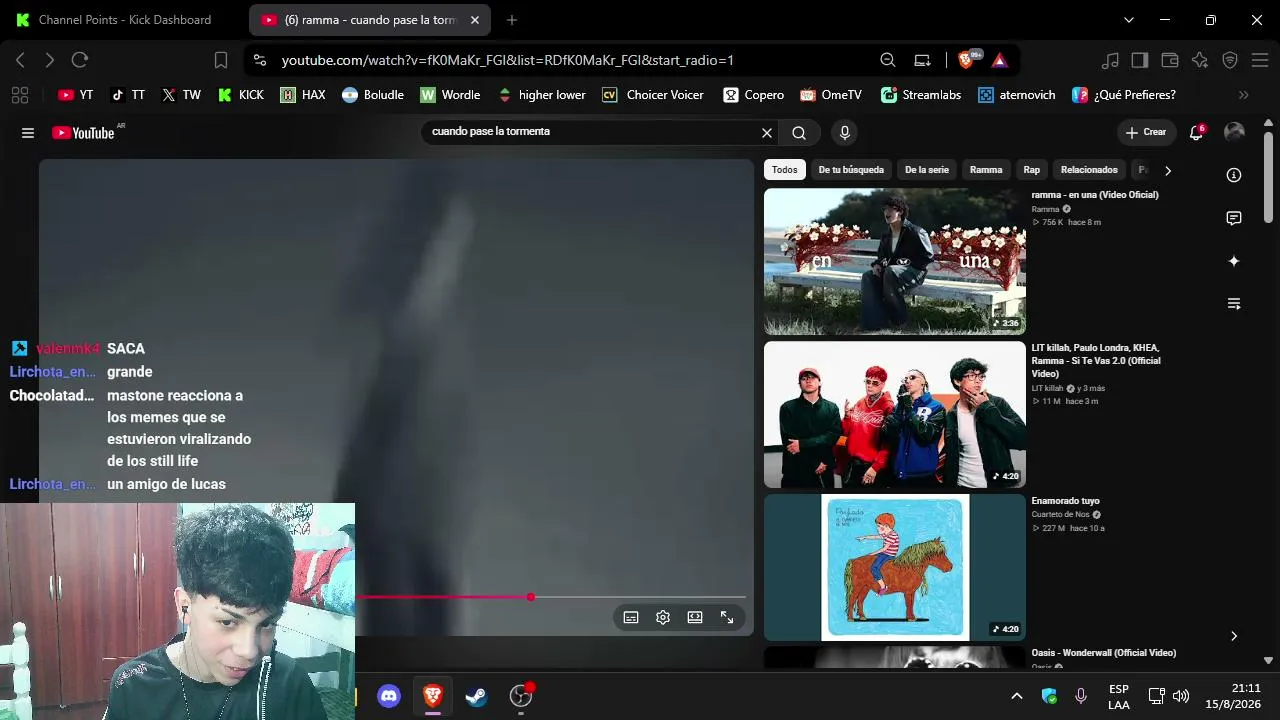
Task: Open the playlist queue panel icon
Action: [x=1234, y=304]
